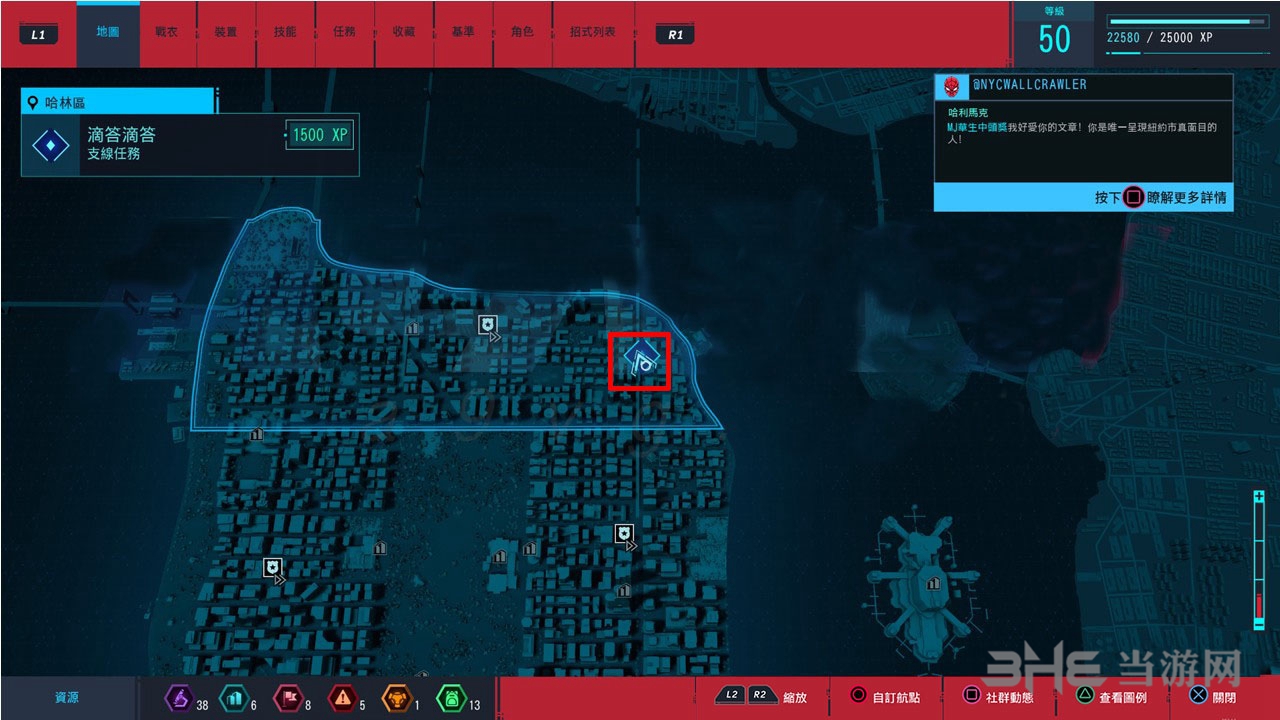This screenshot has width=1280, height=720.
Task: Click the square 社群動態 social feed prompt
Action: pos(998,697)
